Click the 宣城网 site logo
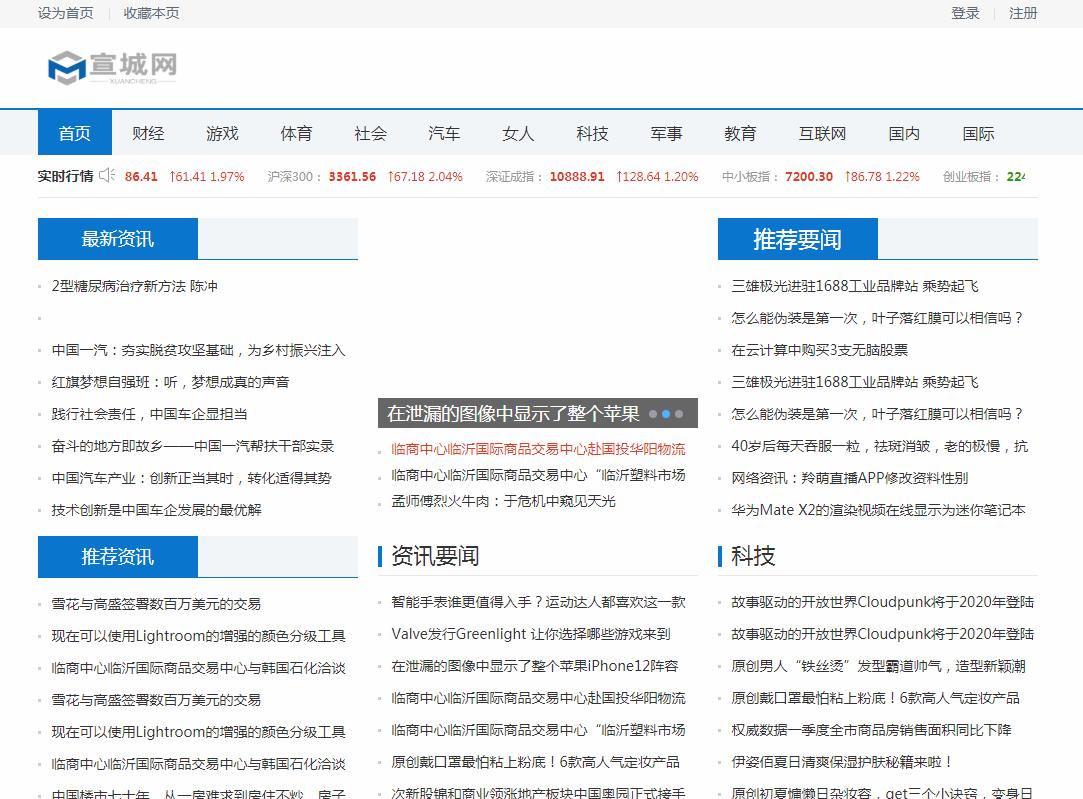Viewport: 1083px width, 799px height. 113,68
